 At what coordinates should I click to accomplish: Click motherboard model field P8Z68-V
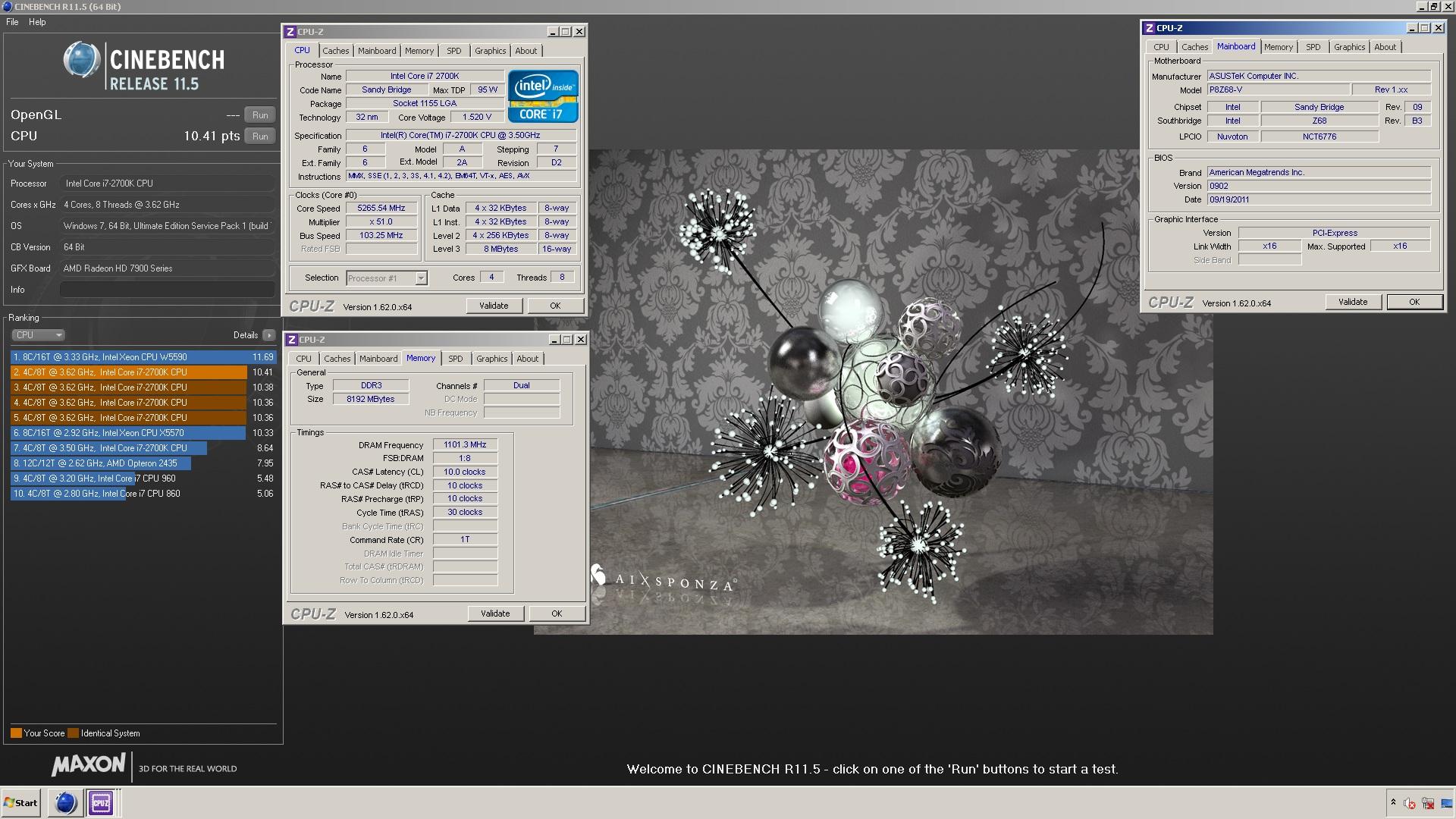1278,89
